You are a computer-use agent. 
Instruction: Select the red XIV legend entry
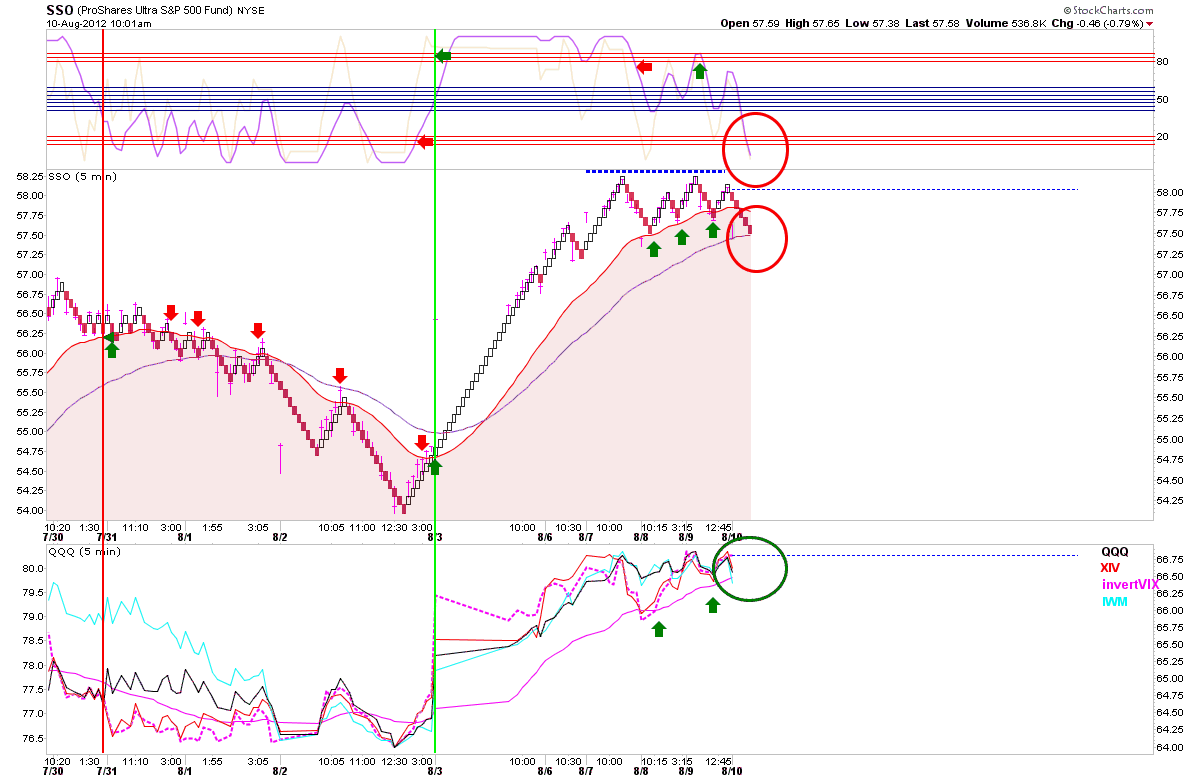click(1112, 568)
